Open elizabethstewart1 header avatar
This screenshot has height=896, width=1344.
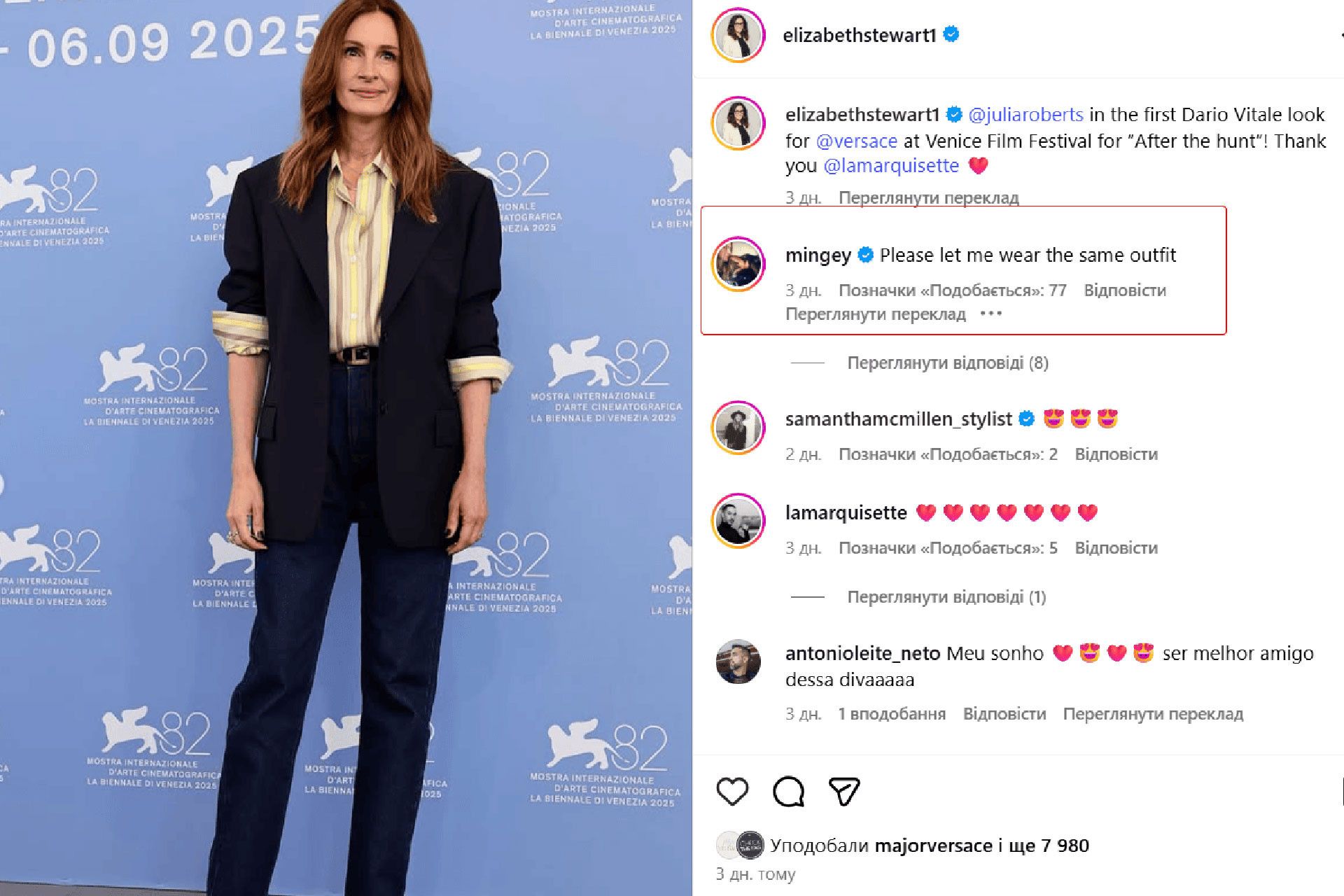click(738, 35)
